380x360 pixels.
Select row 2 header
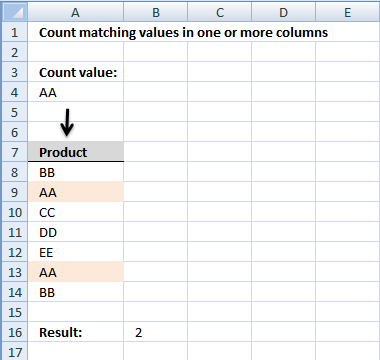[14, 52]
